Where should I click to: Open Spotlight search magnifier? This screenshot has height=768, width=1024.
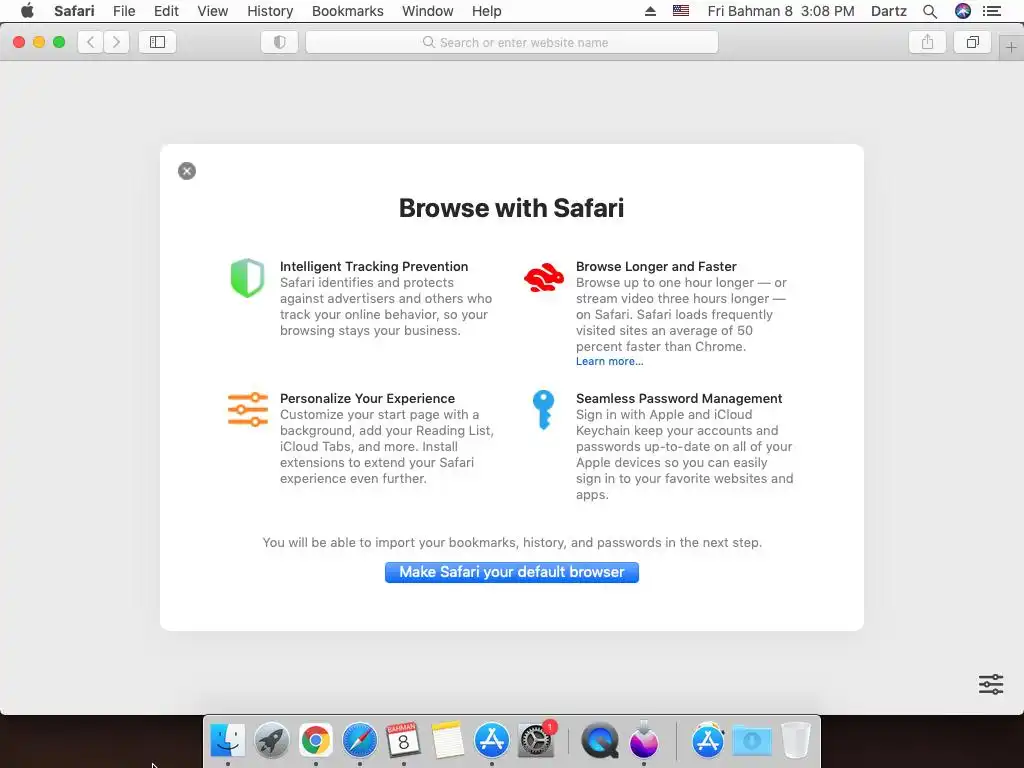coord(930,11)
